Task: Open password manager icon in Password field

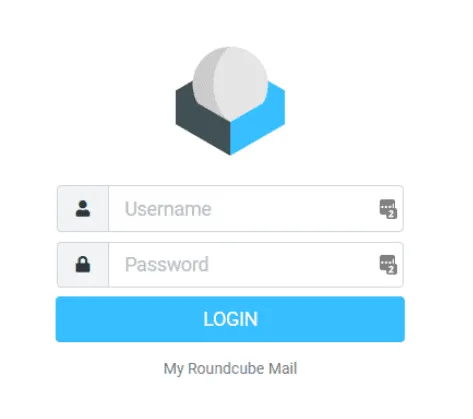Action: 388,265
